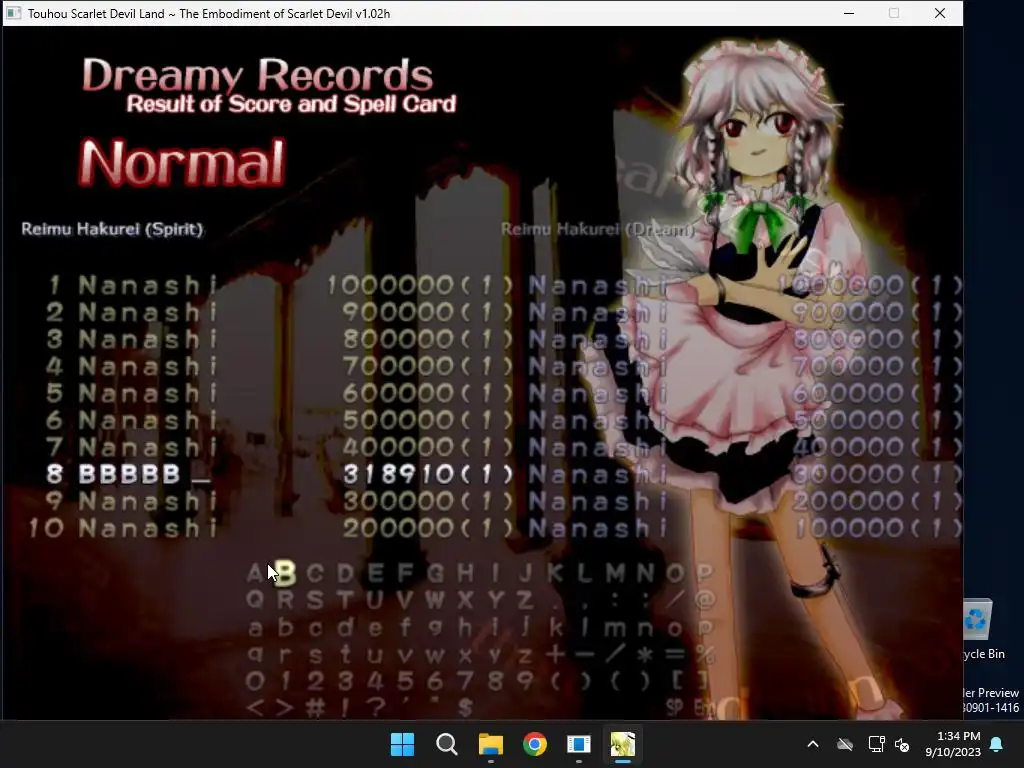Click the BBBBB_ name entry field
Screen dimensions: 1024x768
tap(144, 475)
